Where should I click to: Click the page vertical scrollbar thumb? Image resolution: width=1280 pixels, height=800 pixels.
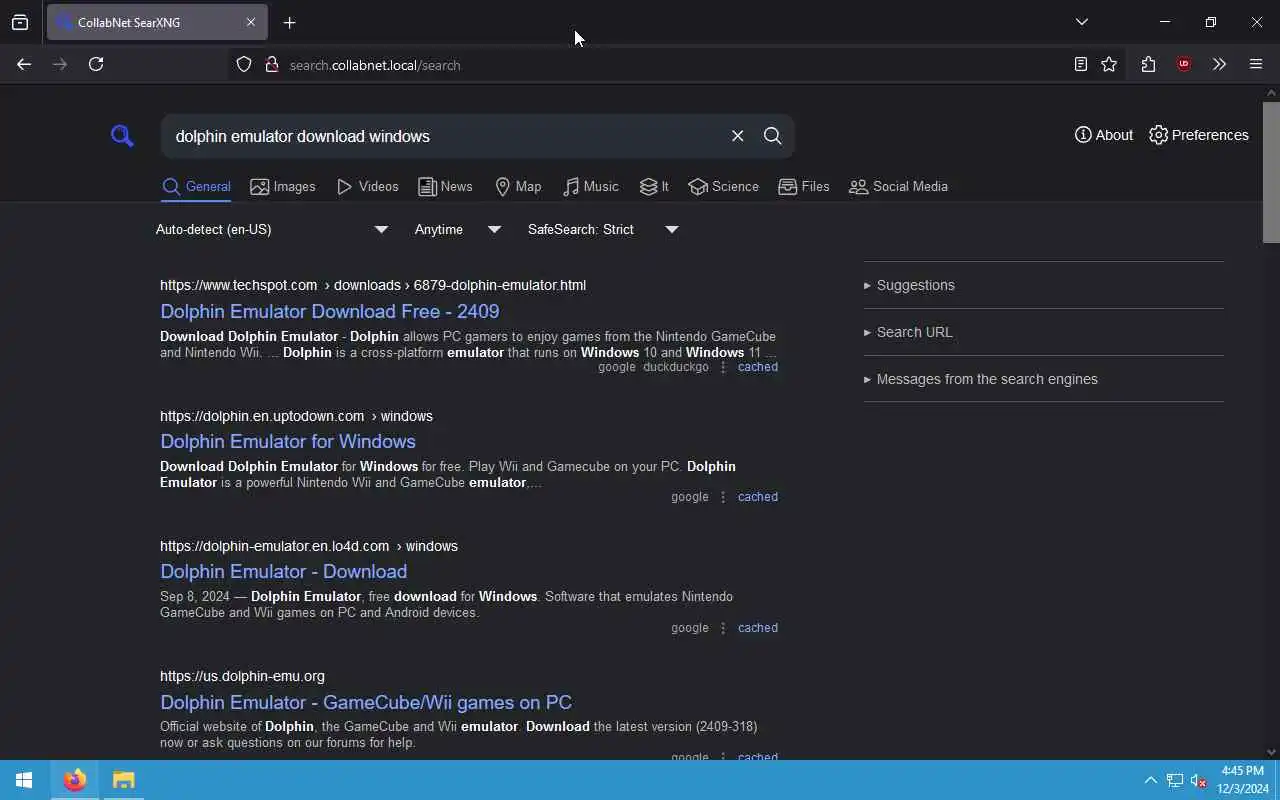[1271, 171]
